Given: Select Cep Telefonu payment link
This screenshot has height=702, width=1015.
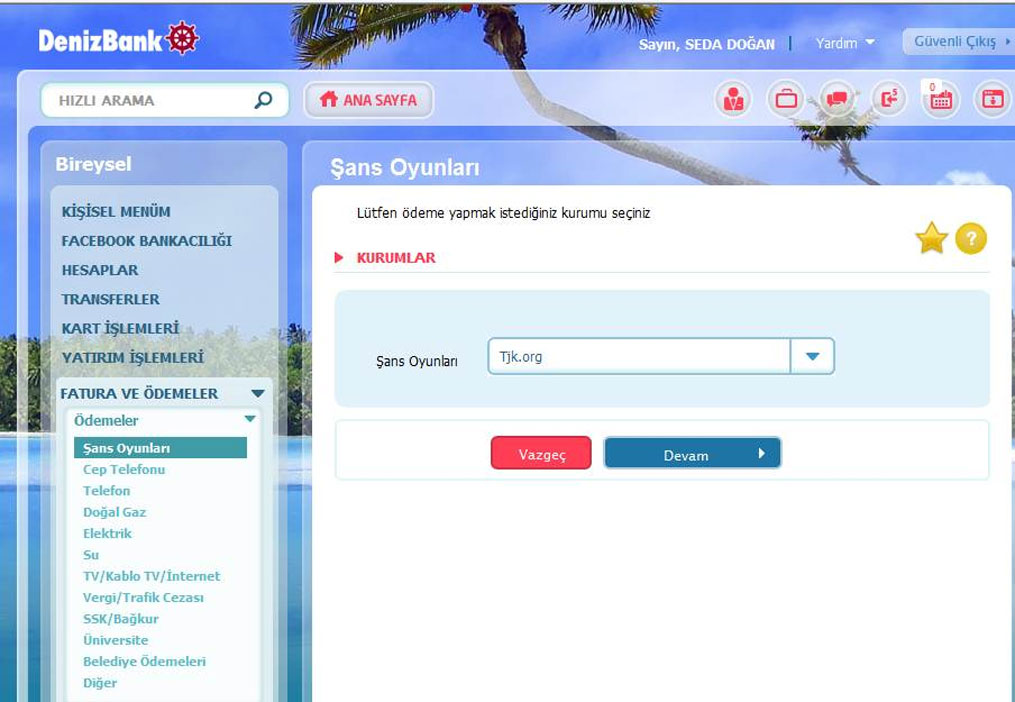Looking at the screenshot, I should tap(124, 470).
